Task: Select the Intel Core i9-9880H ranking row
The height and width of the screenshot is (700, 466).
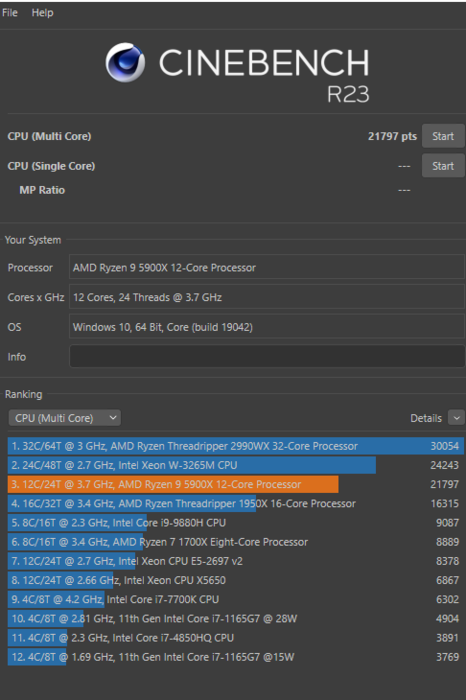Action: (236, 523)
